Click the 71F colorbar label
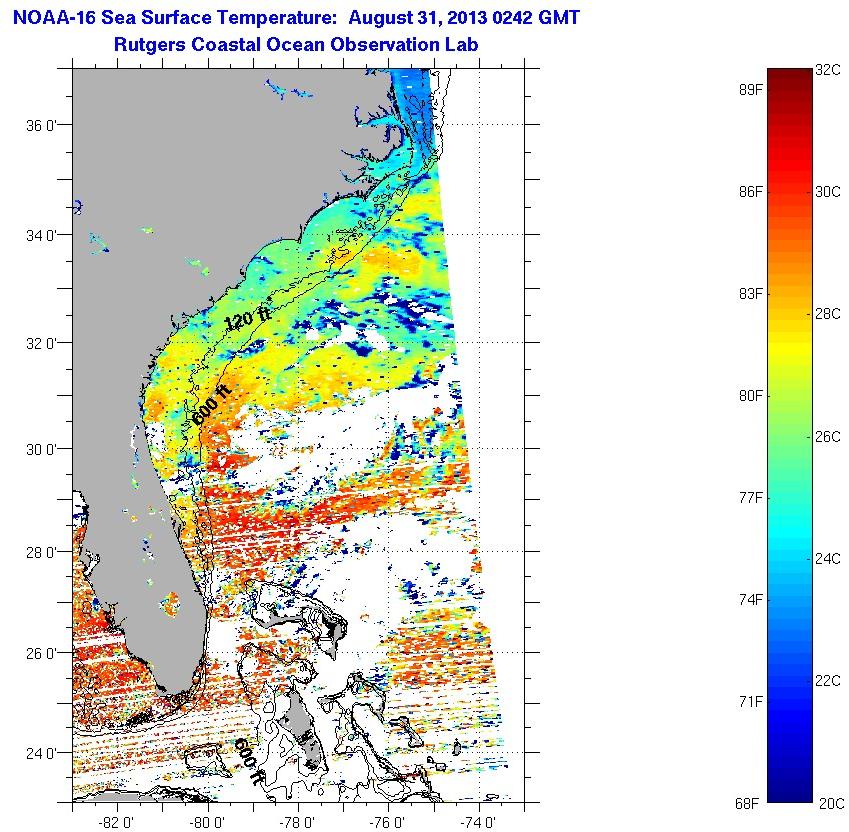 [x=750, y=702]
